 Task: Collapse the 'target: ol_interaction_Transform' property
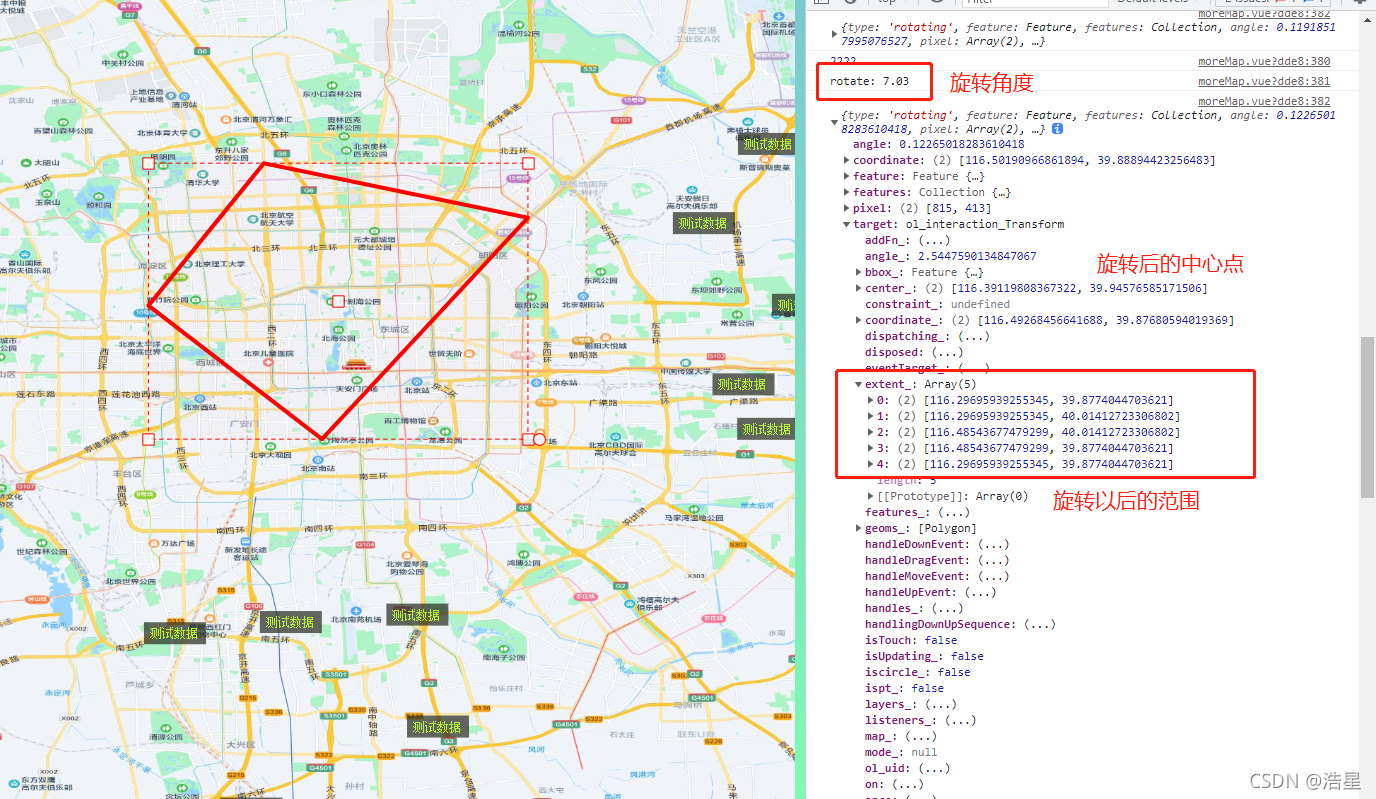pos(847,224)
